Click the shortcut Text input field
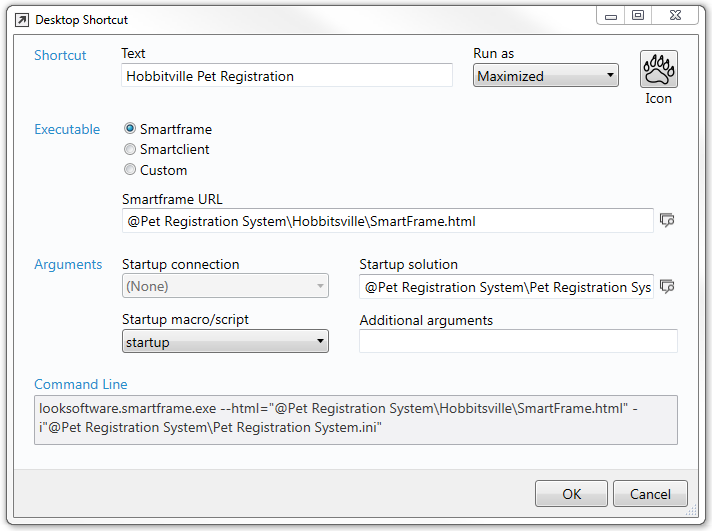 pyautogui.click(x=287, y=75)
